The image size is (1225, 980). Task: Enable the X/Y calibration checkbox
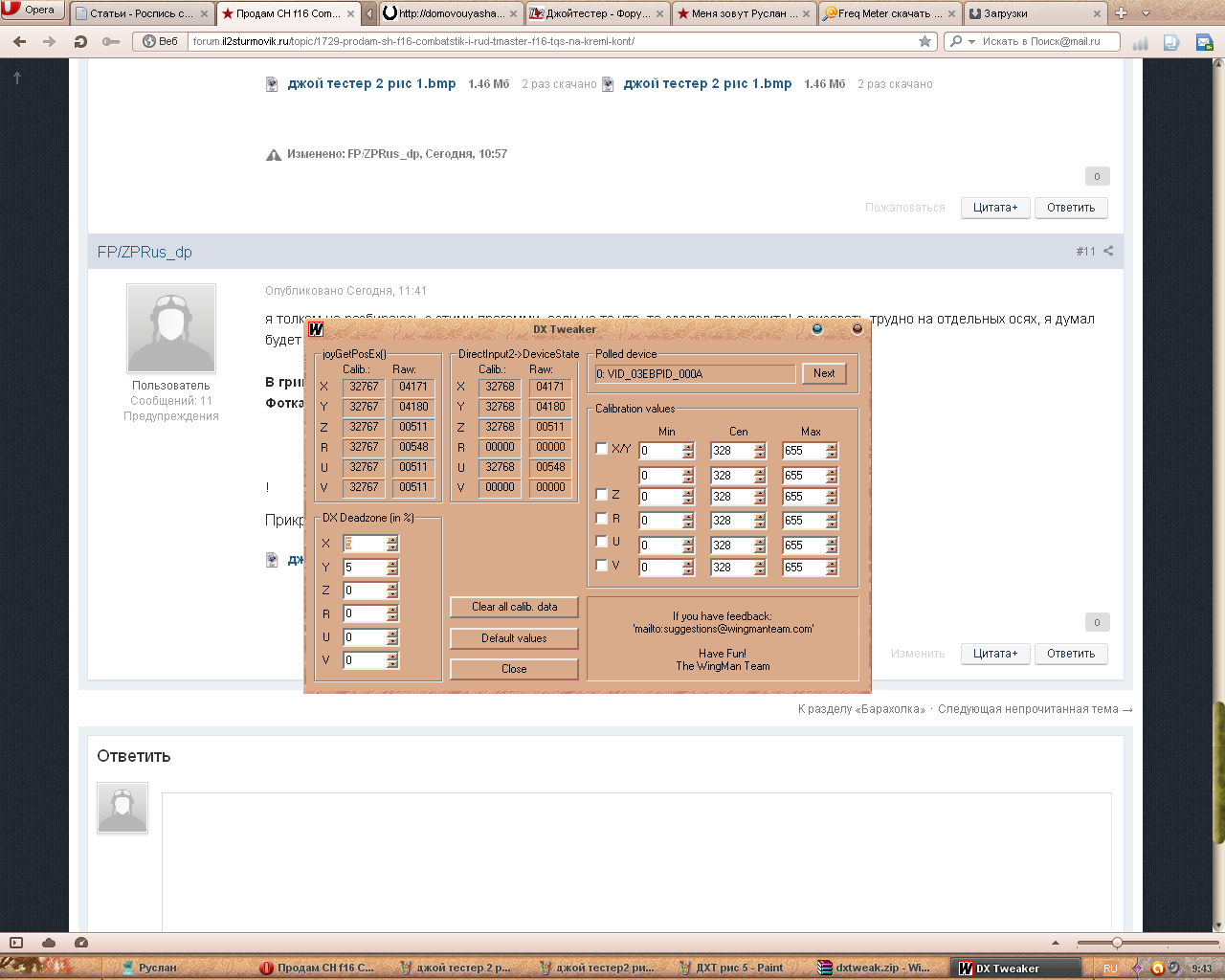point(601,448)
